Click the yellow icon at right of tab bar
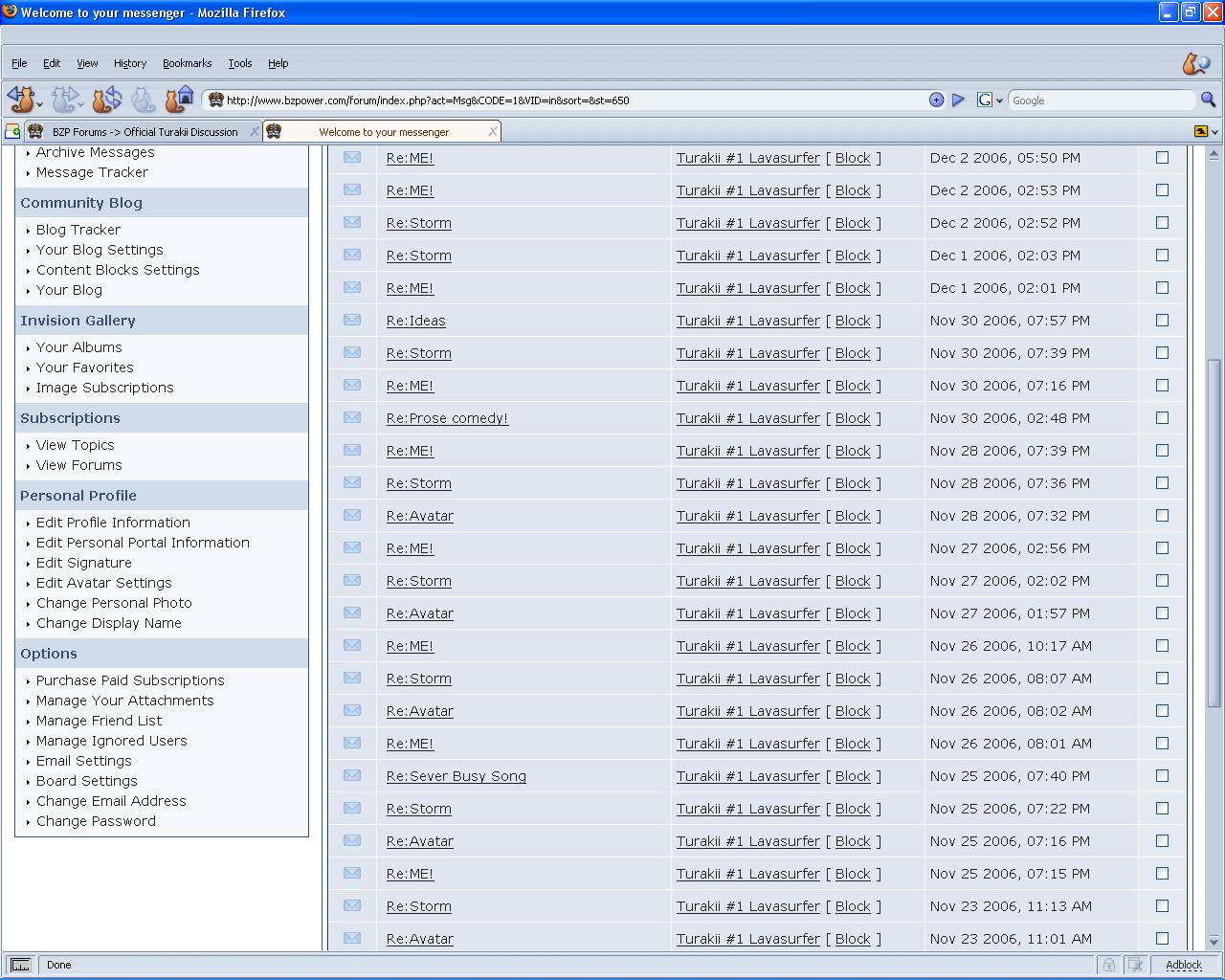 tap(1201, 131)
